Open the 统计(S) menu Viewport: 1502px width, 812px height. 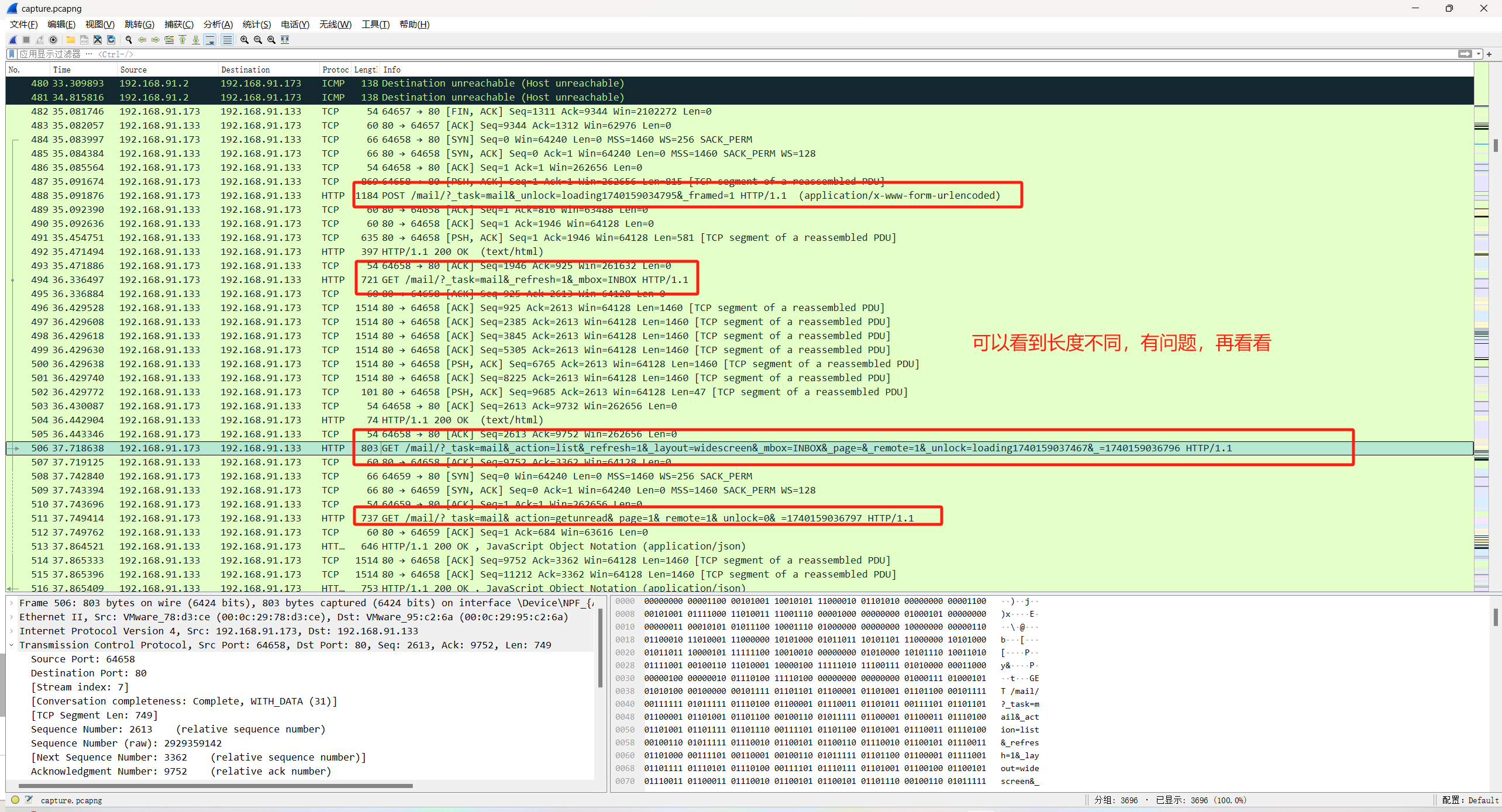[x=256, y=24]
